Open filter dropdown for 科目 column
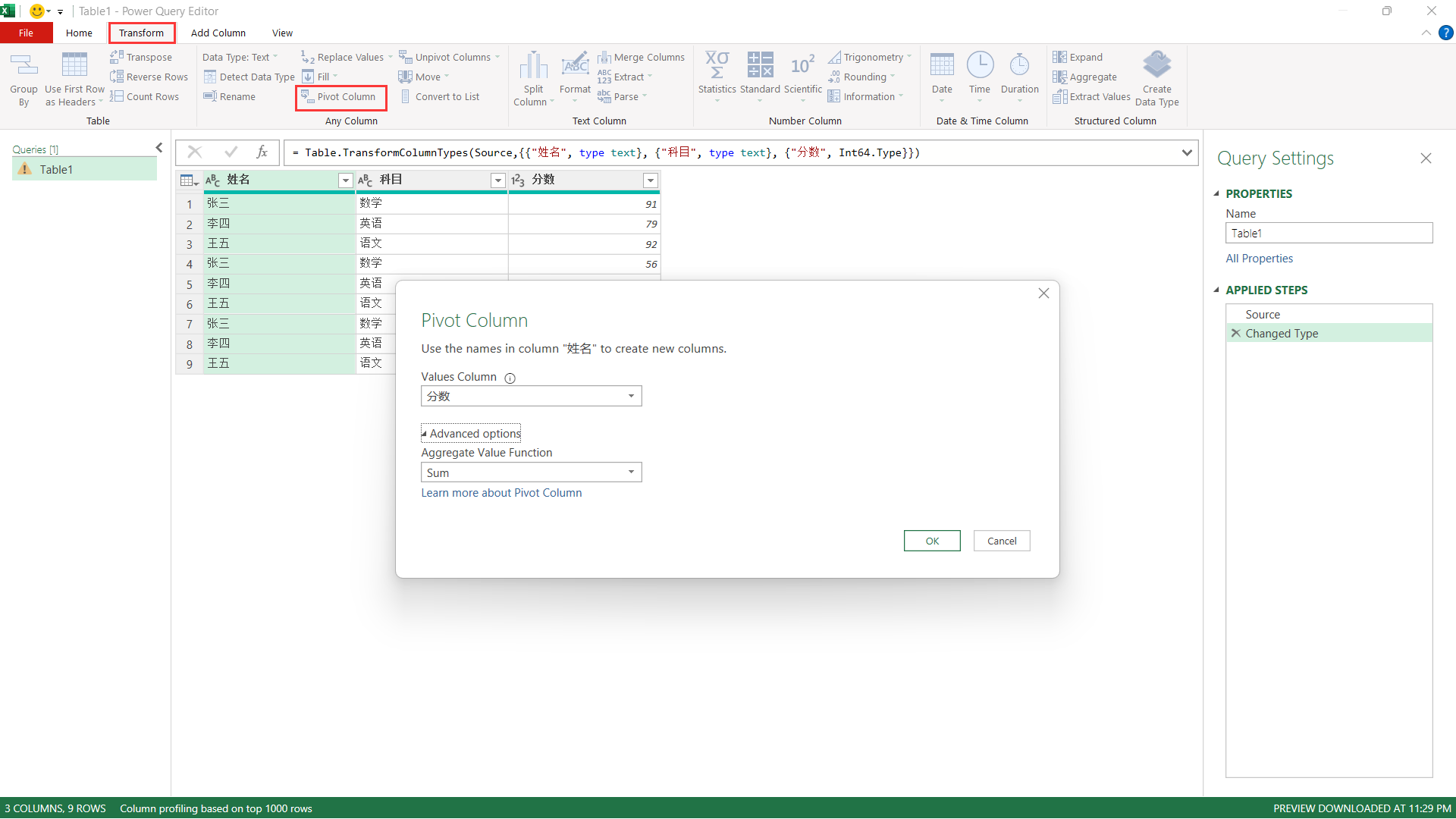 (x=498, y=180)
